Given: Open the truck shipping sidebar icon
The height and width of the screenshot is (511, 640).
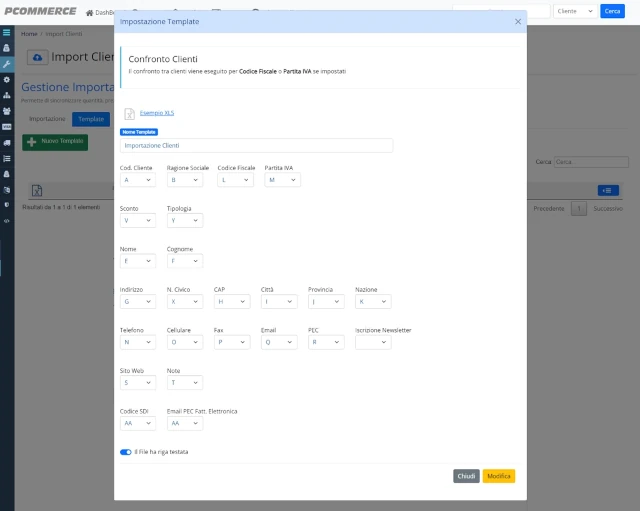Looking at the screenshot, I should (x=7, y=143).
